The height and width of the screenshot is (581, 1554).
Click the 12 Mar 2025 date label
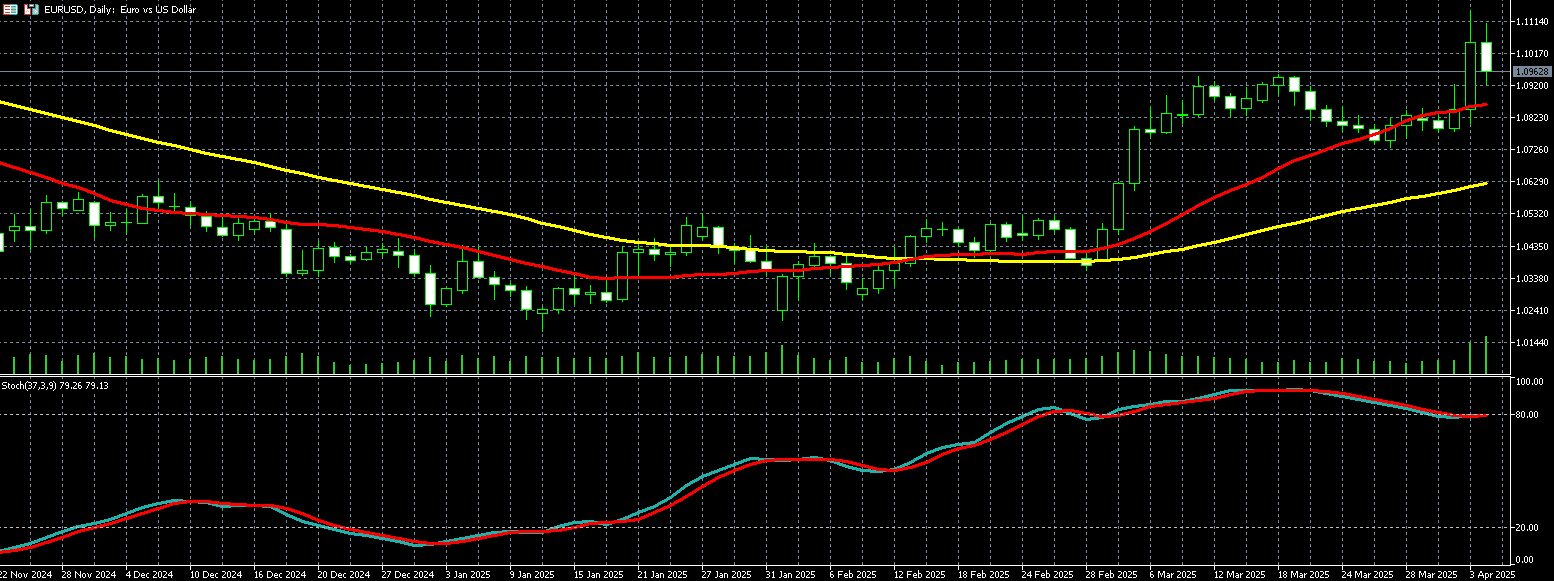1238,575
